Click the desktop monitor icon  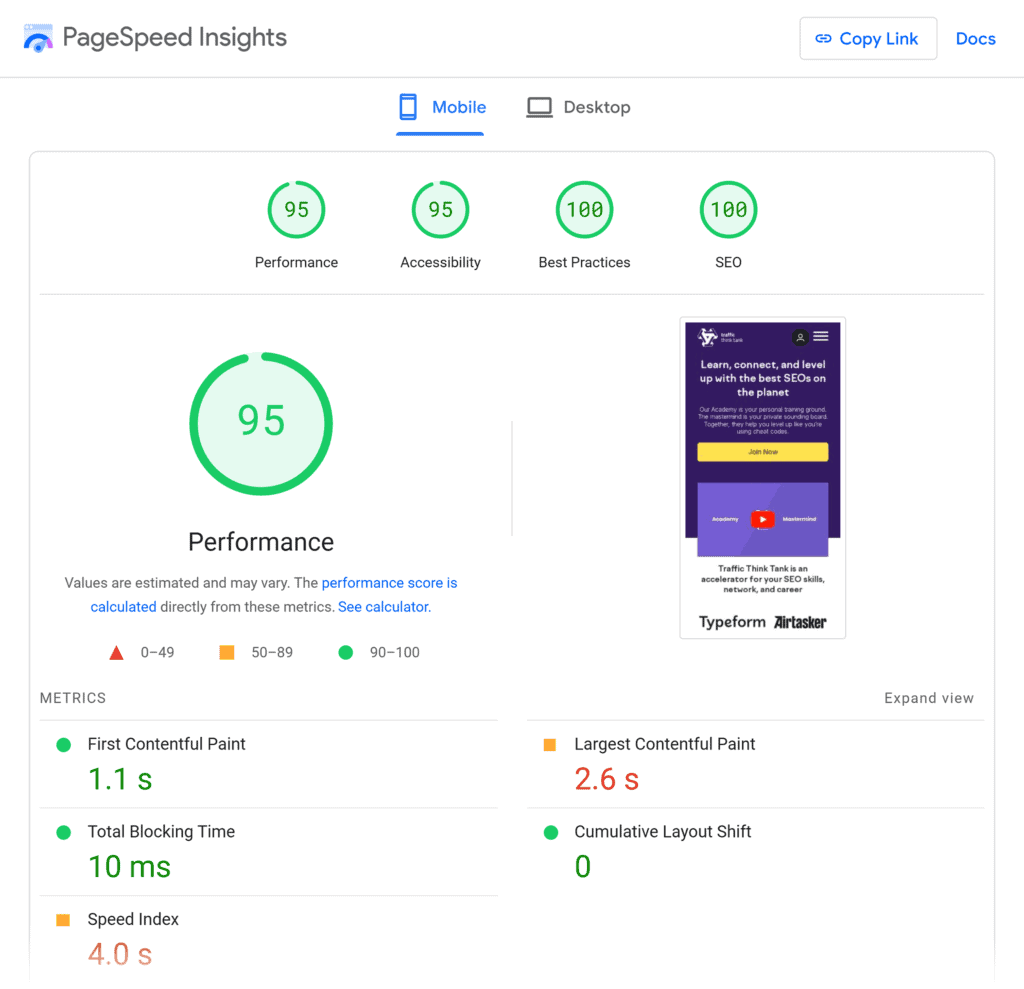539,106
